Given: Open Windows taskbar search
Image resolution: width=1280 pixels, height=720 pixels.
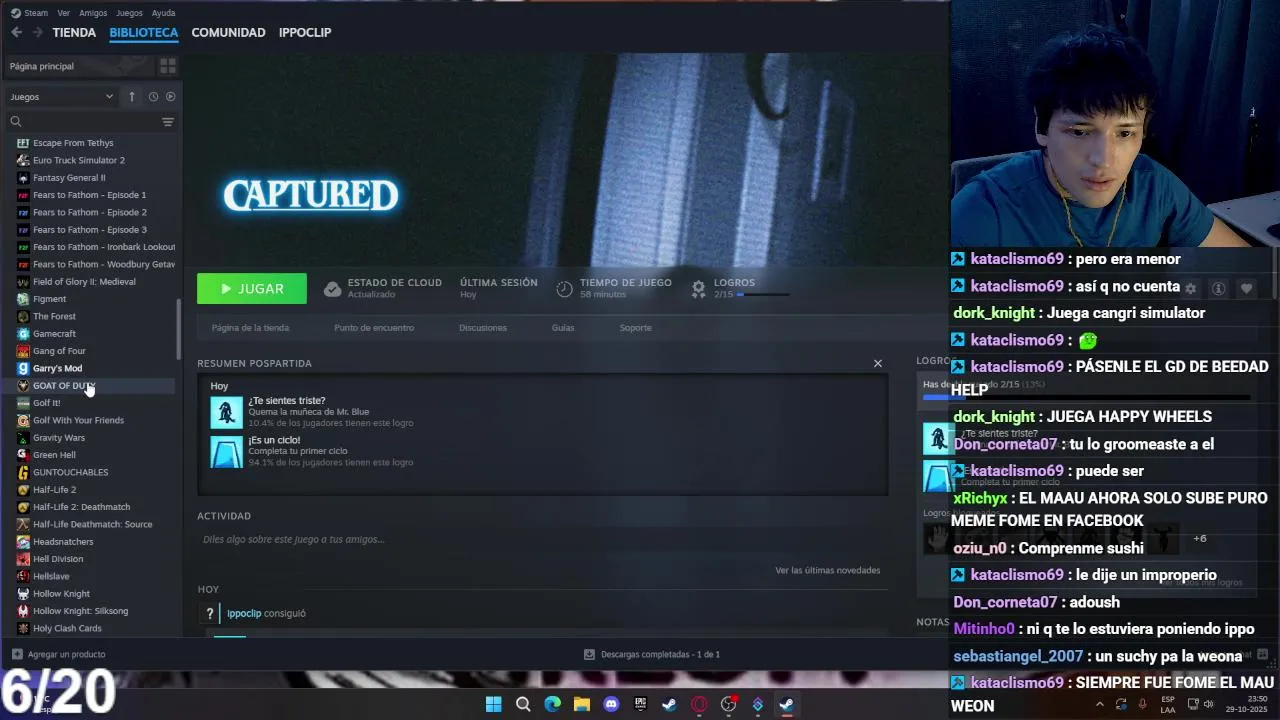Looking at the screenshot, I should pos(523,704).
